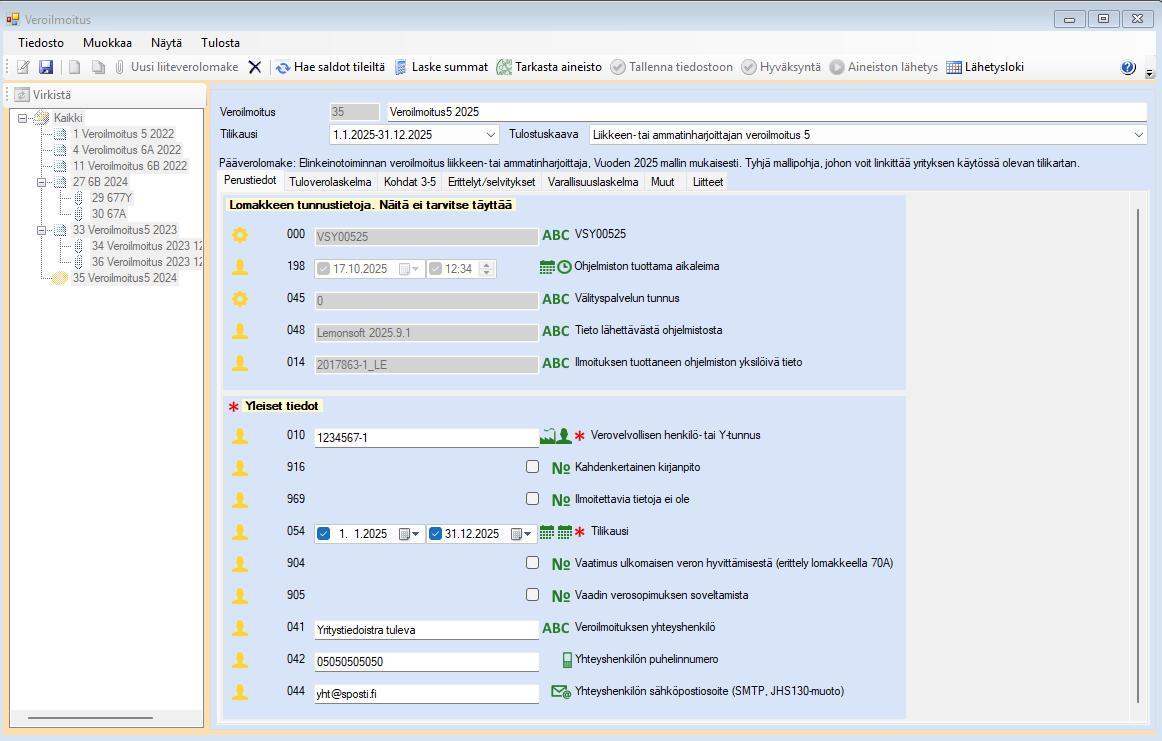1162x741 pixels.
Task: Open the Tulosta menu
Action: tap(220, 43)
